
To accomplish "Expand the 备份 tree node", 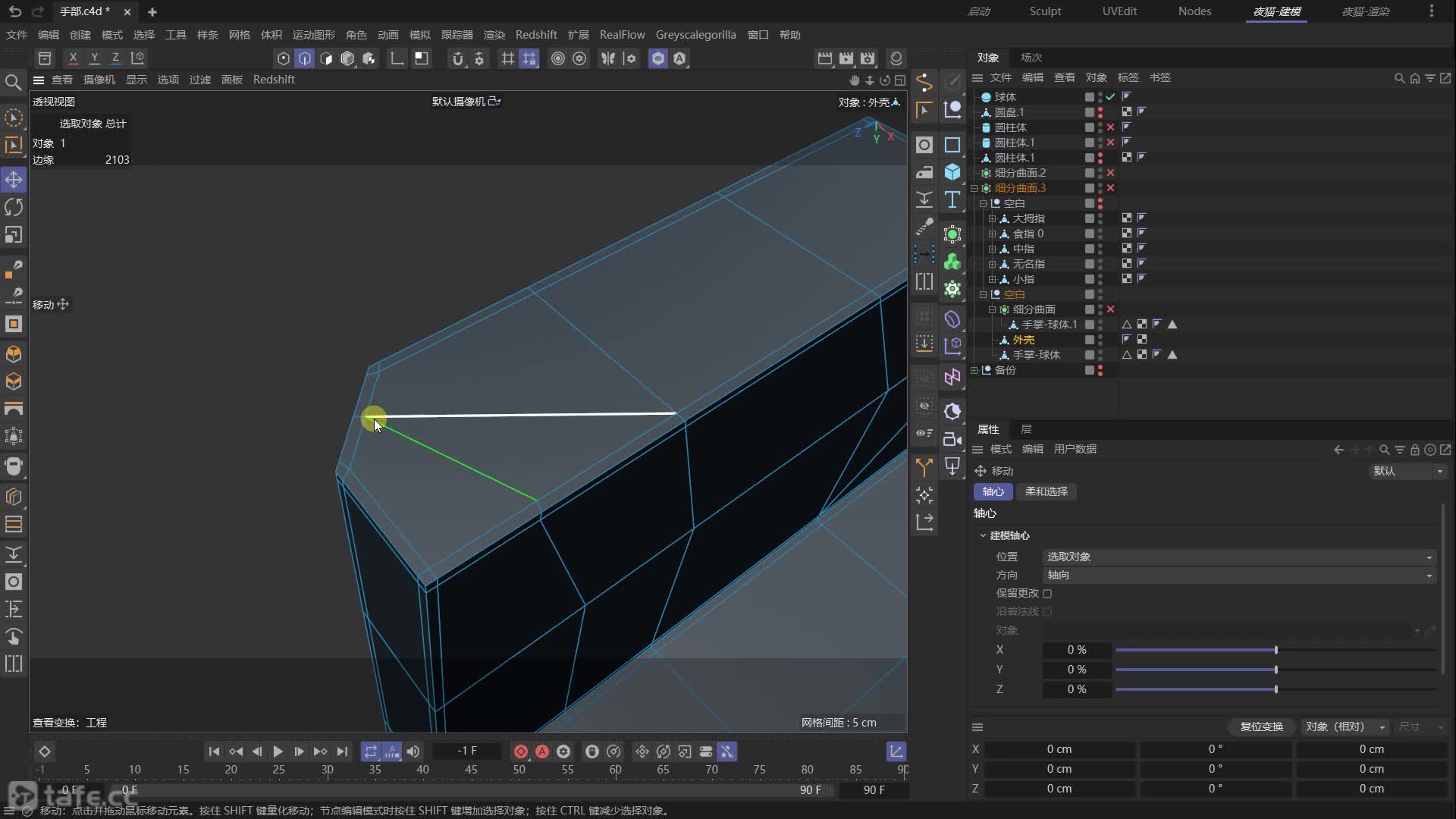I will [974, 370].
